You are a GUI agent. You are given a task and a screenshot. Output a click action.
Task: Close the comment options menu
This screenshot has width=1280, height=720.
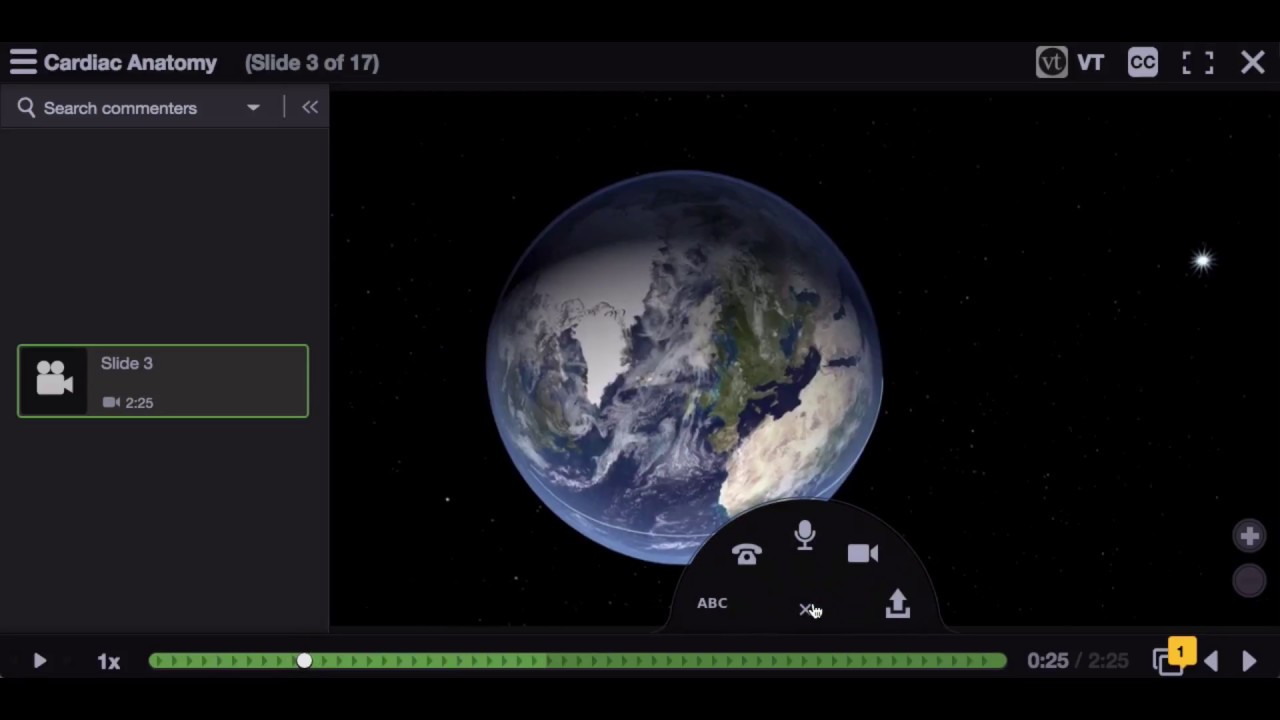pyautogui.click(x=806, y=609)
